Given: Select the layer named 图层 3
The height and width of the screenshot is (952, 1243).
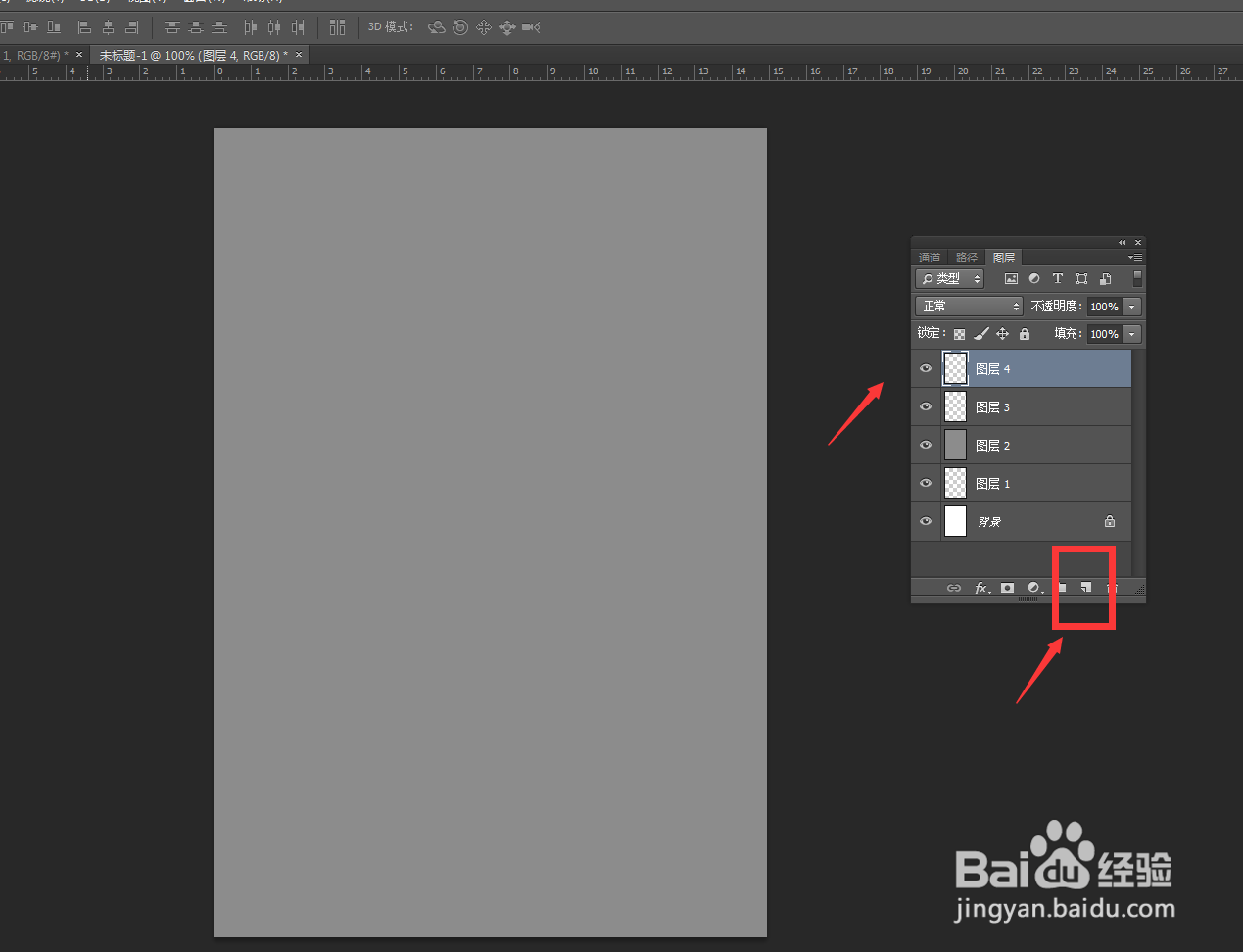Looking at the screenshot, I should [992, 407].
